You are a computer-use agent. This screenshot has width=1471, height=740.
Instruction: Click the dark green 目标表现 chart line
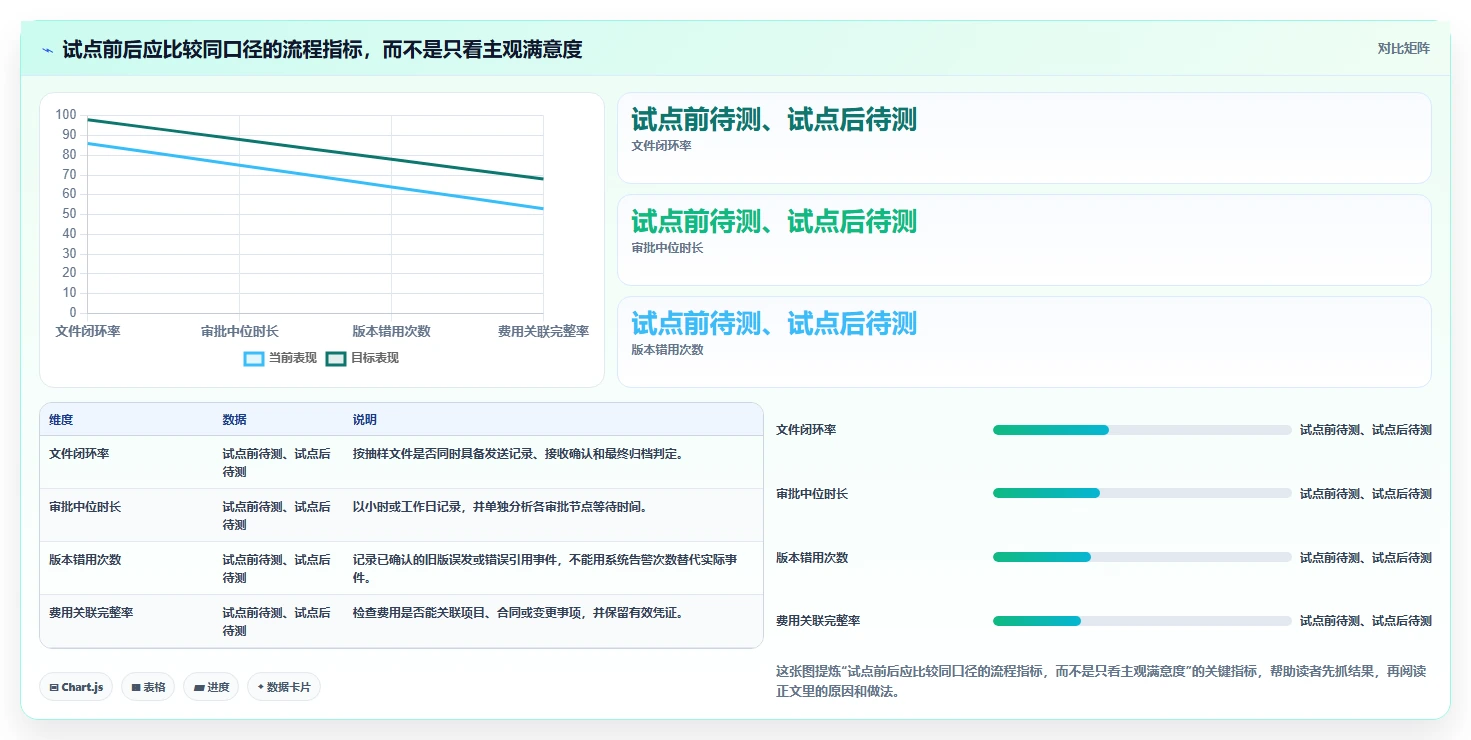[315, 150]
